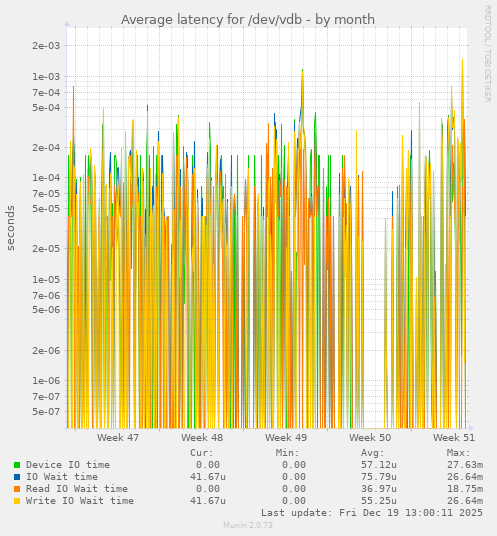Click the '1e-03' y-axis tick
The height and width of the screenshot is (536, 497).
click(x=46, y=77)
